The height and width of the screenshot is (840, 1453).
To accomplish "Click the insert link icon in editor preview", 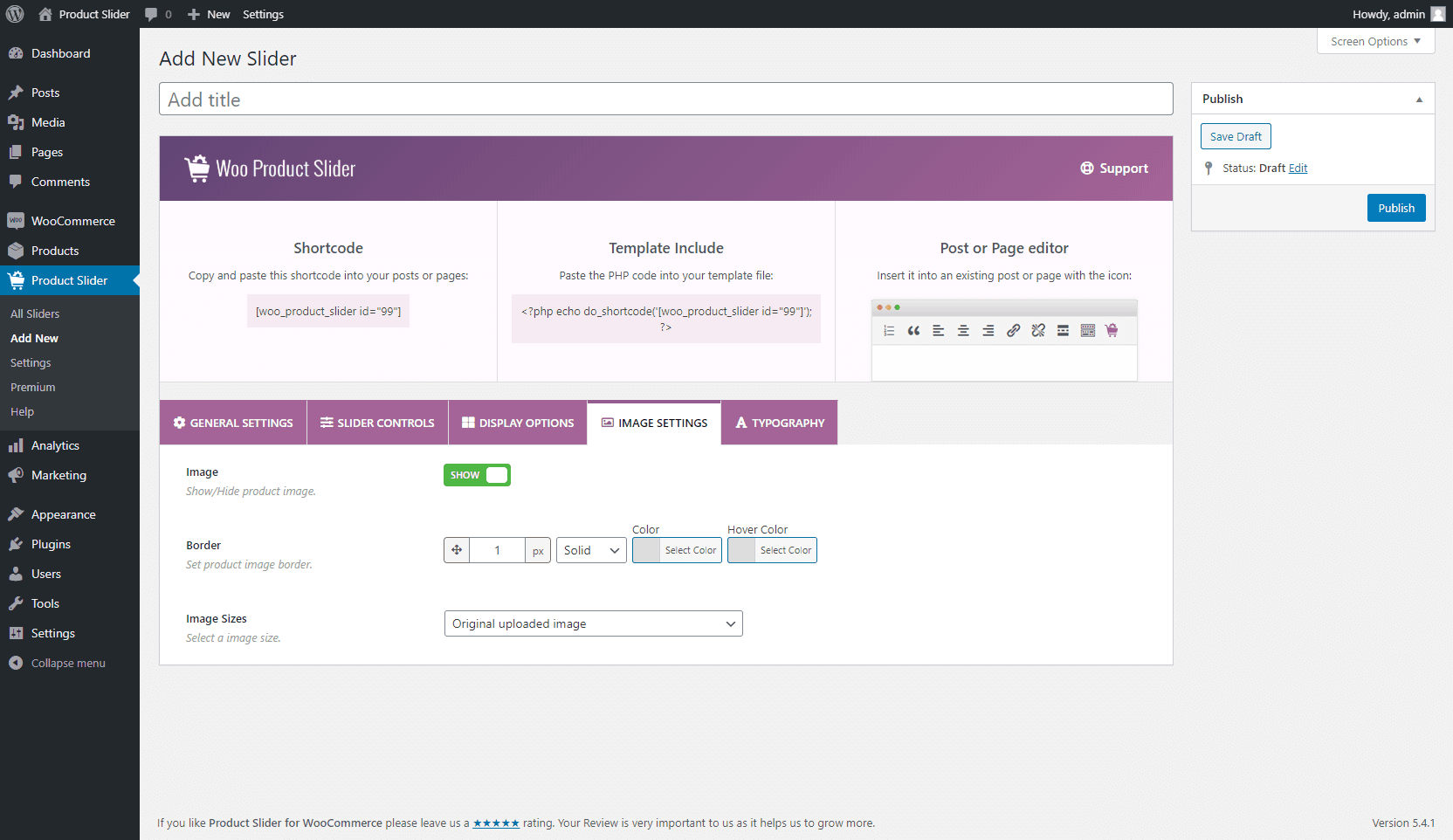I will tap(1013, 330).
